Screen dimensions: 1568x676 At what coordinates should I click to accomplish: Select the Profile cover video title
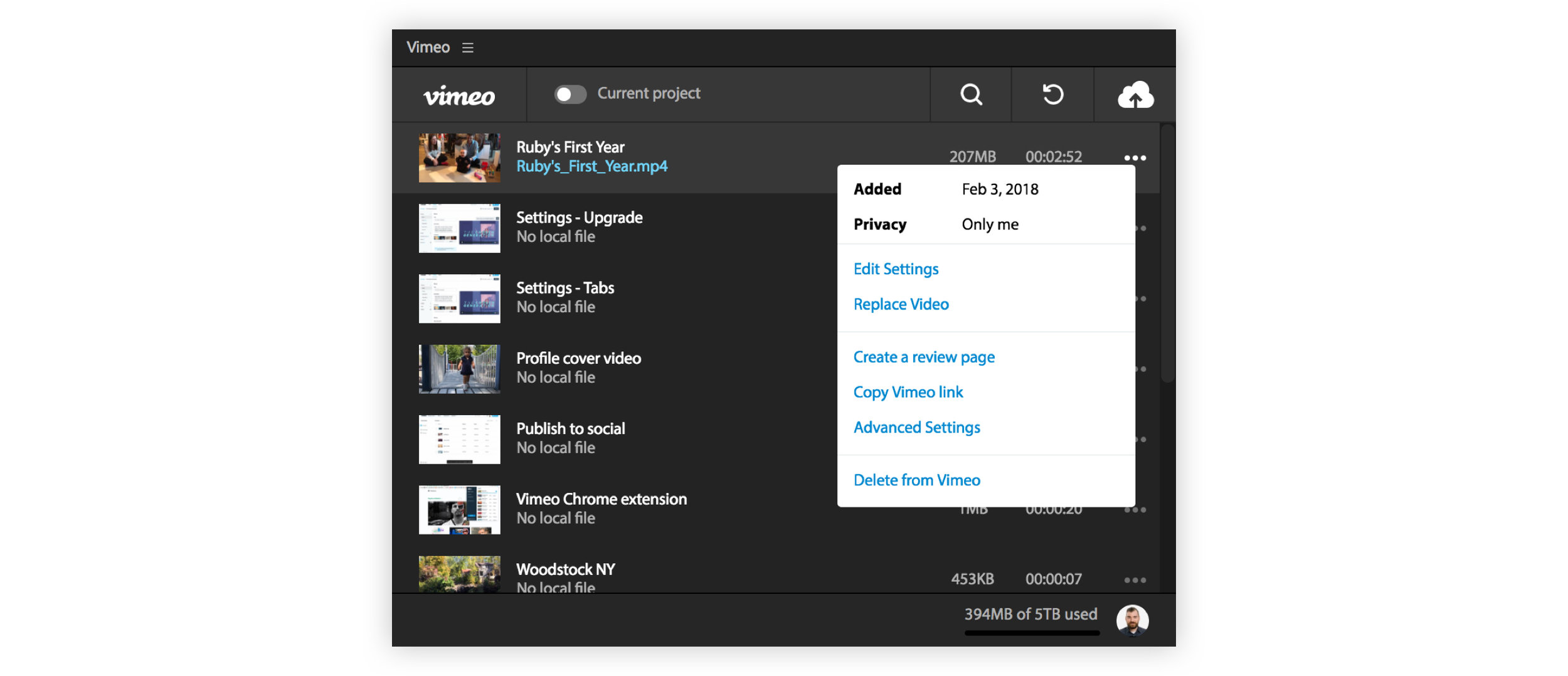[x=578, y=358]
